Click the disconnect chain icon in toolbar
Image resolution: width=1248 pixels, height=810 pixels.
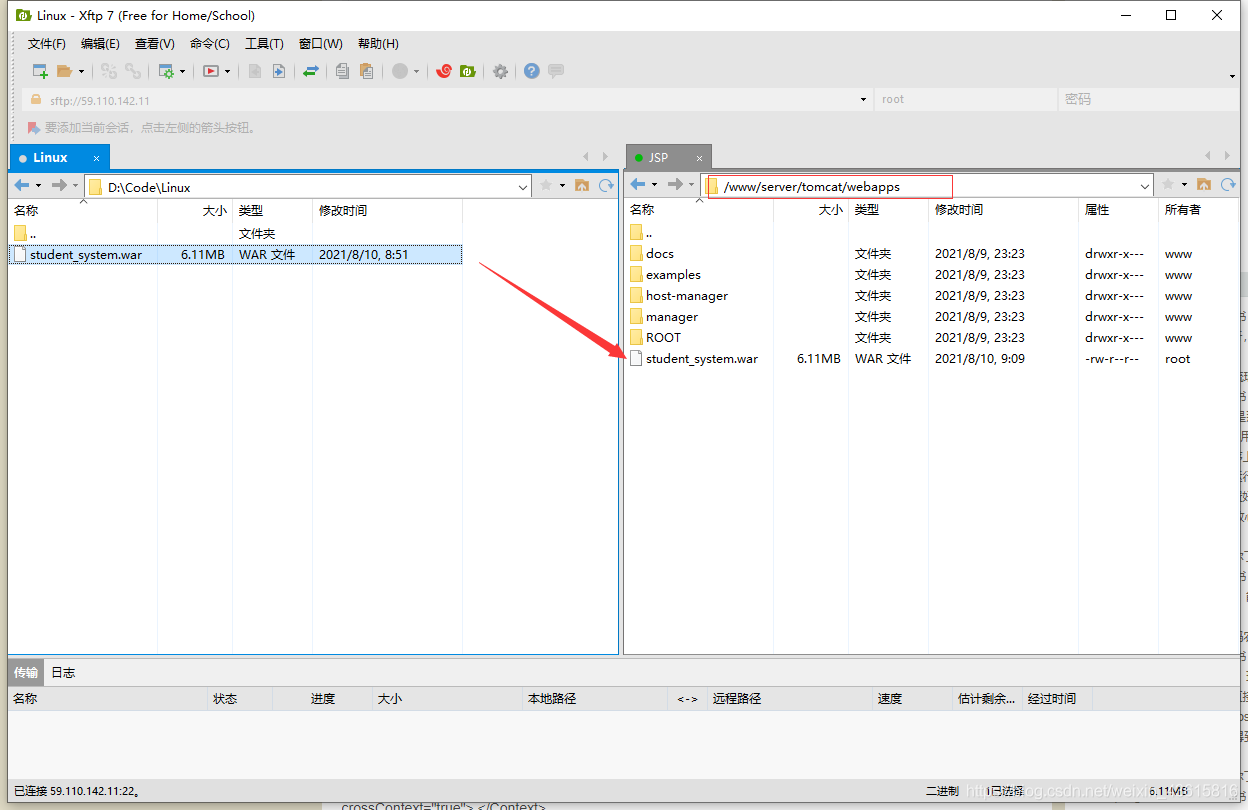[x=132, y=71]
